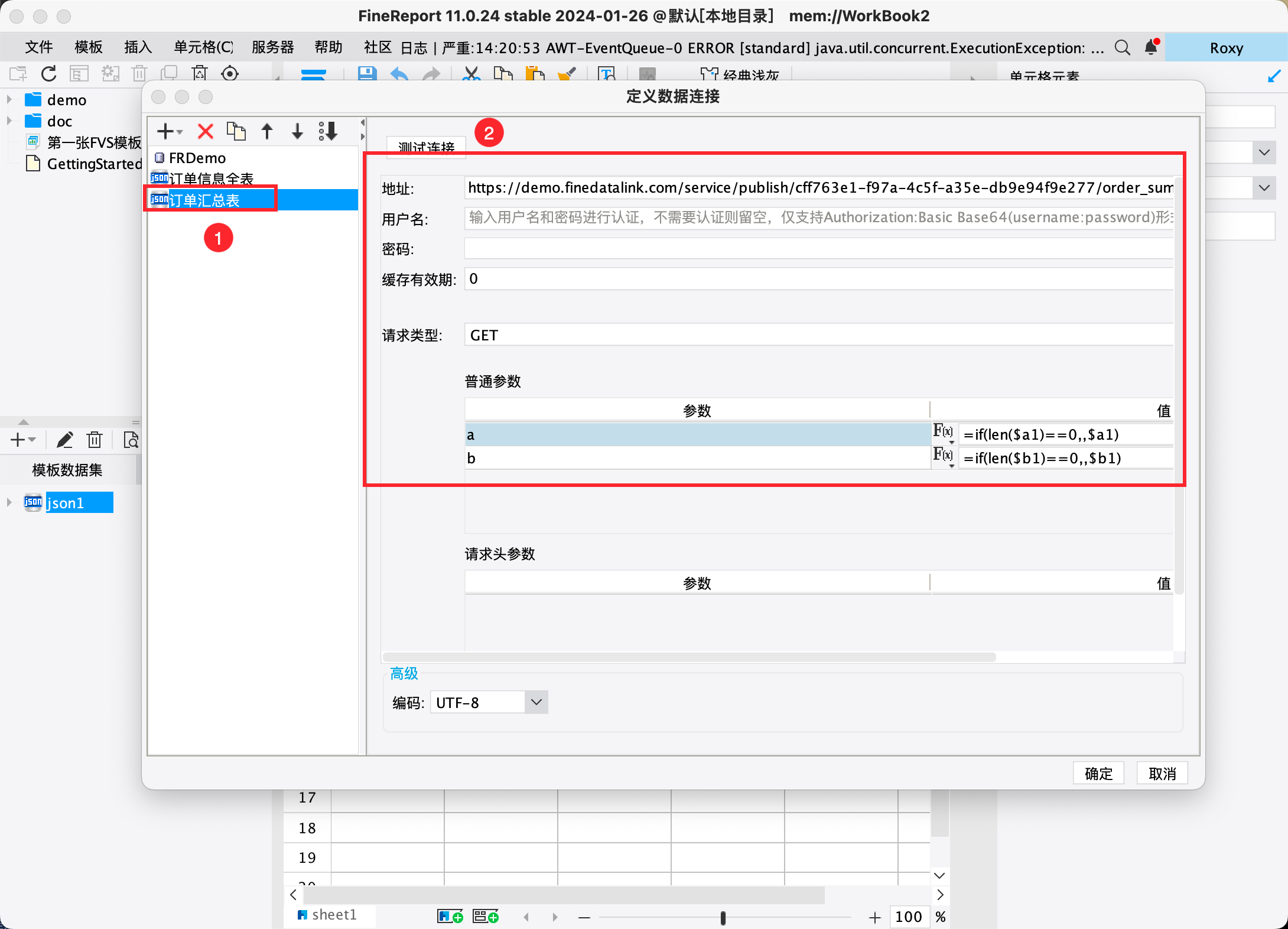Expand the demo folder tree node
This screenshot has height=929, width=1288.
[x=9, y=100]
